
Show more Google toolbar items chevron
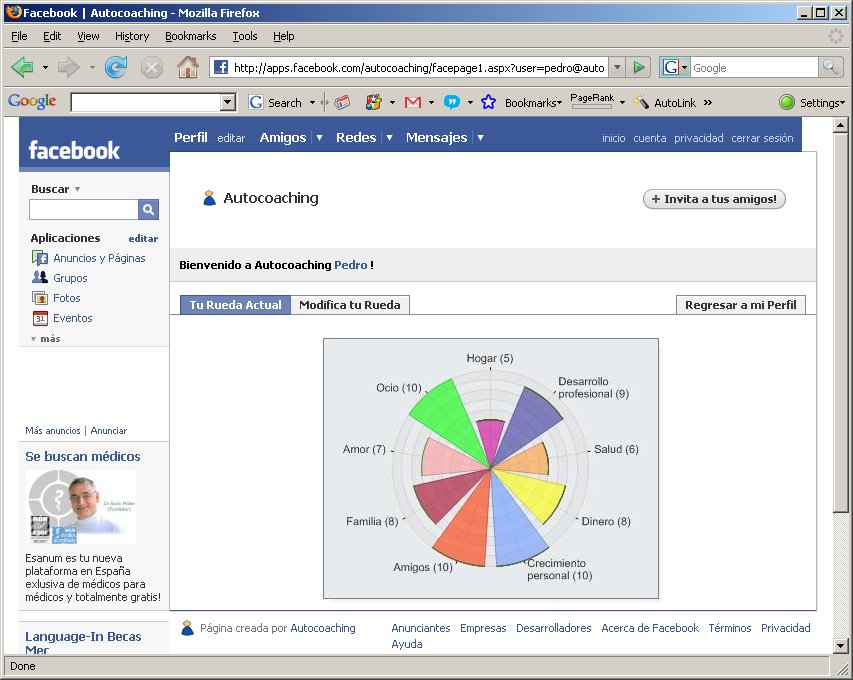[708, 102]
